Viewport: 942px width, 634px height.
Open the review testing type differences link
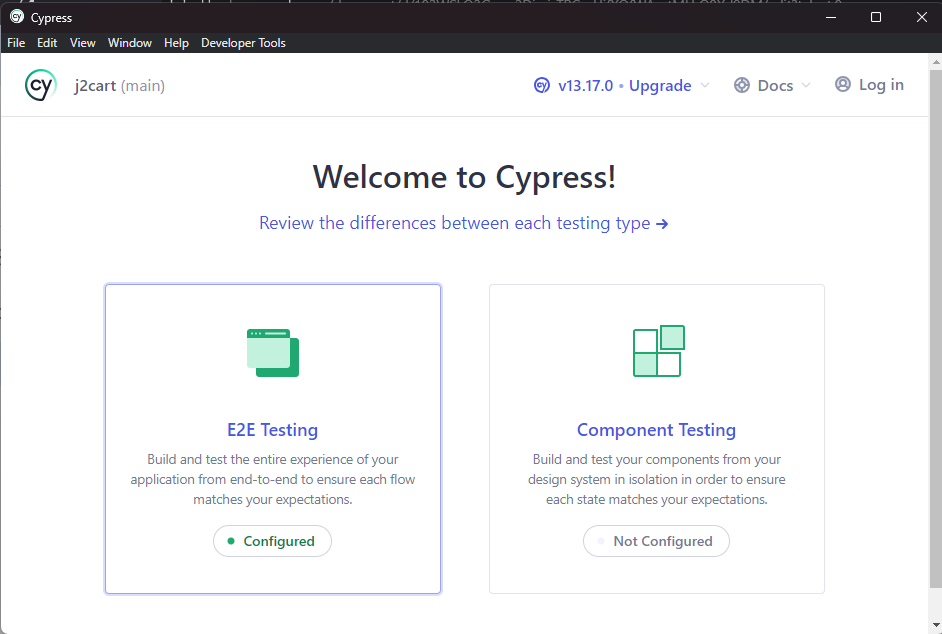pyautogui.click(x=464, y=223)
